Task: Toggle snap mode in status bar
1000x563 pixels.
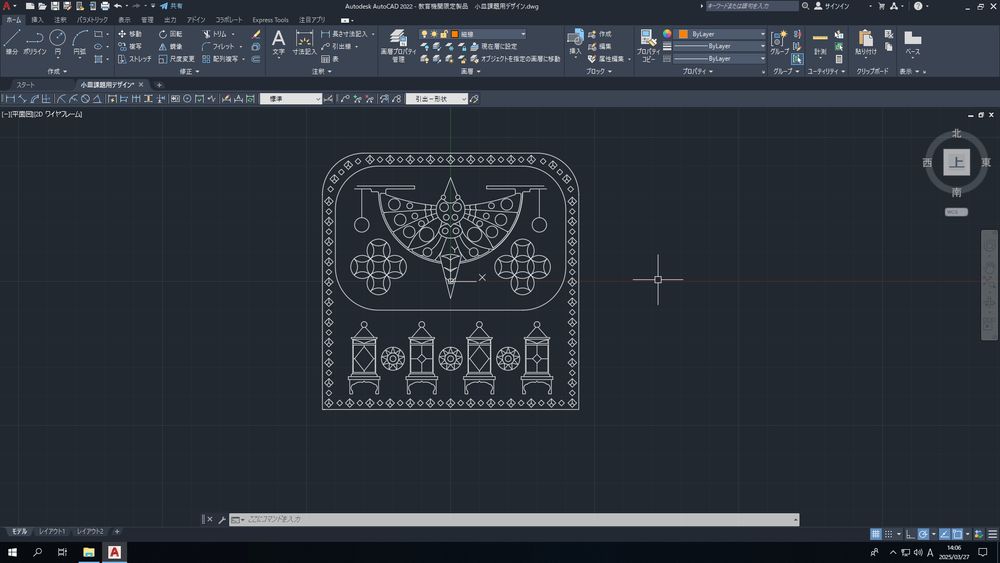Action: (x=888, y=533)
